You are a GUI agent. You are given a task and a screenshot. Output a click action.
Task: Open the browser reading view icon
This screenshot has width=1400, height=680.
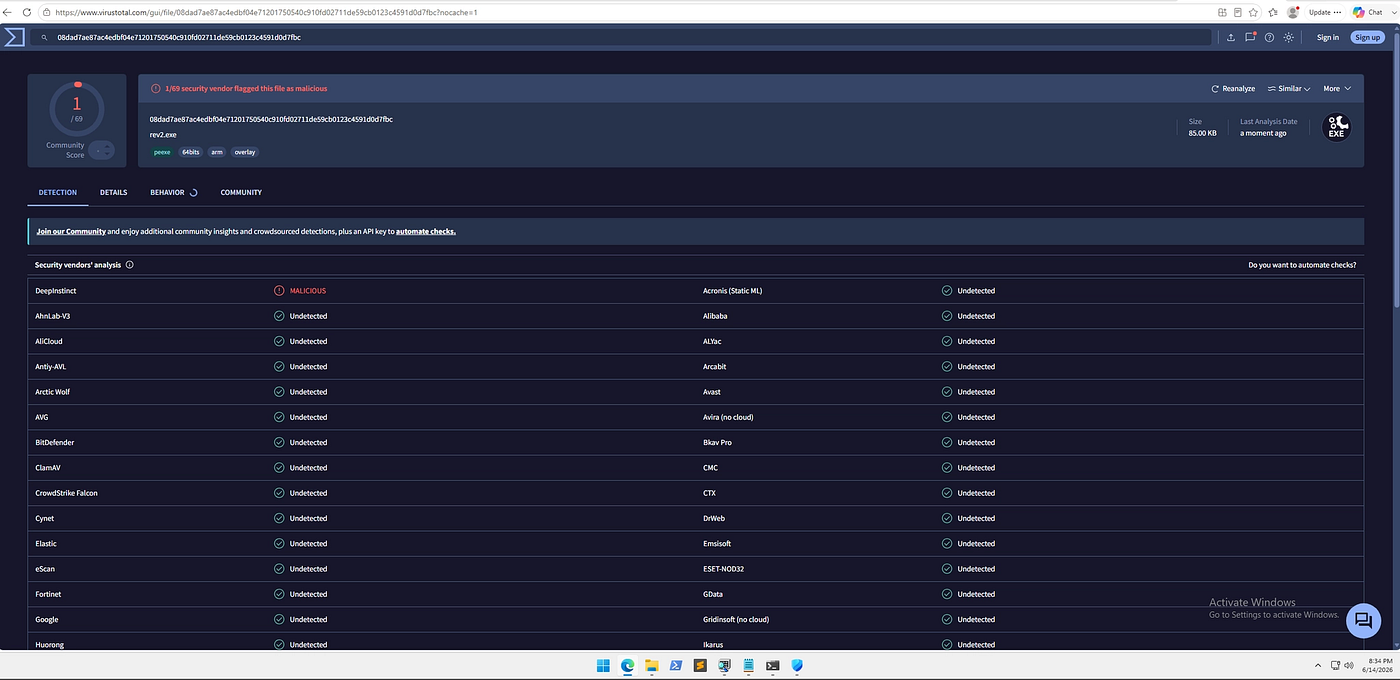(1238, 12)
